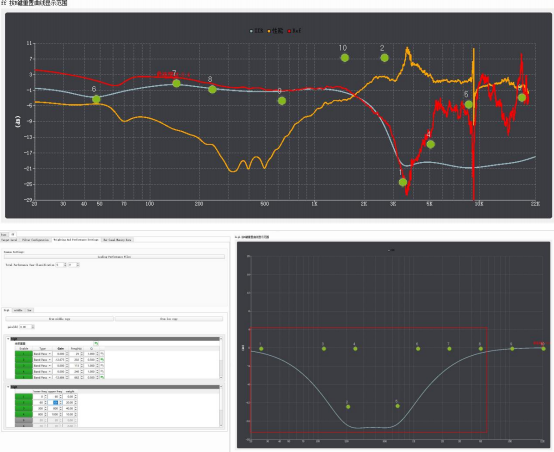Select filter node 1 on the top chart
The width and height of the screenshot is (554, 452).
(403, 182)
